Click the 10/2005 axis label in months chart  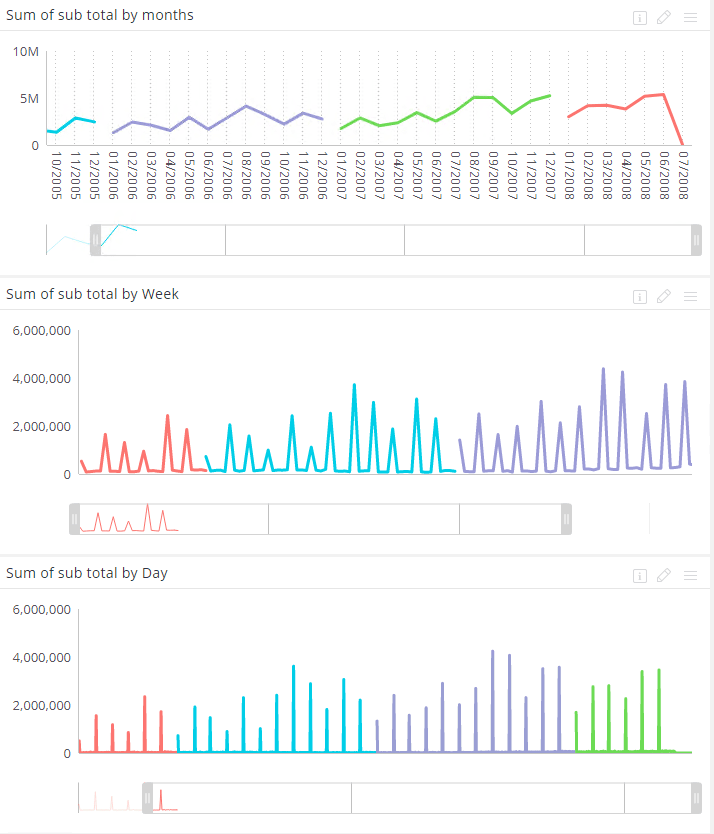pyautogui.click(x=56, y=176)
